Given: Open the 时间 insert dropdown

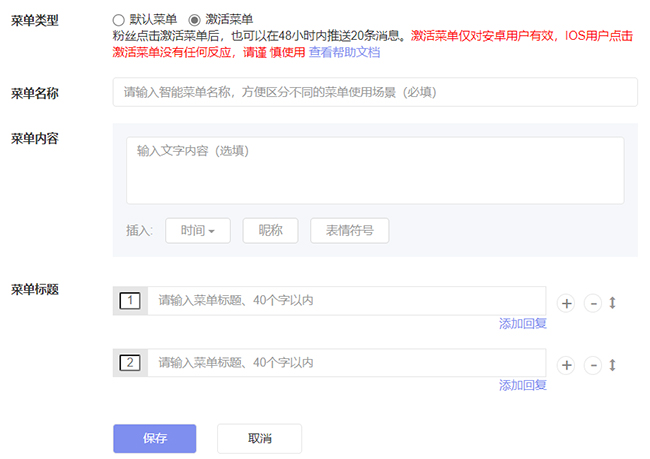Looking at the screenshot, I should (198, 231).
